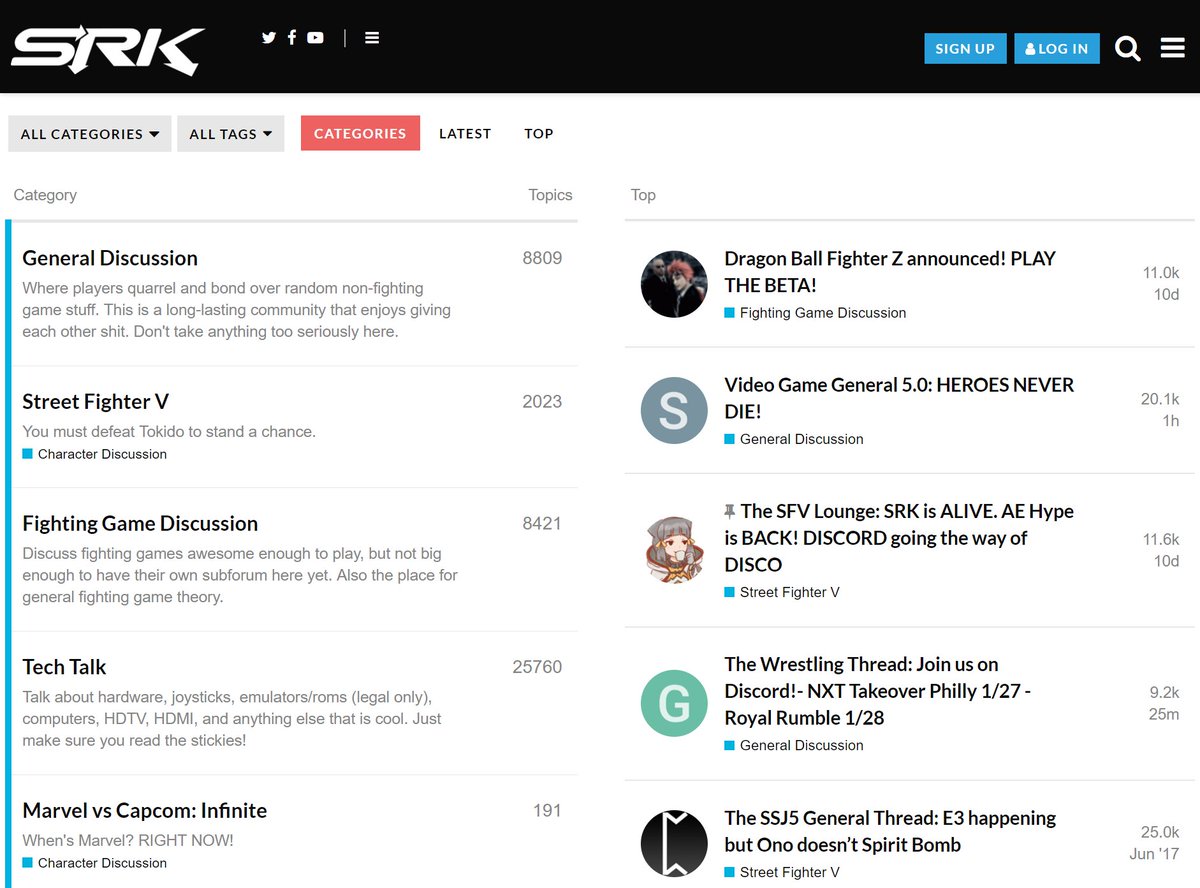Click the 11.6k count on SFV Lounge

[x=1161, y=539]
